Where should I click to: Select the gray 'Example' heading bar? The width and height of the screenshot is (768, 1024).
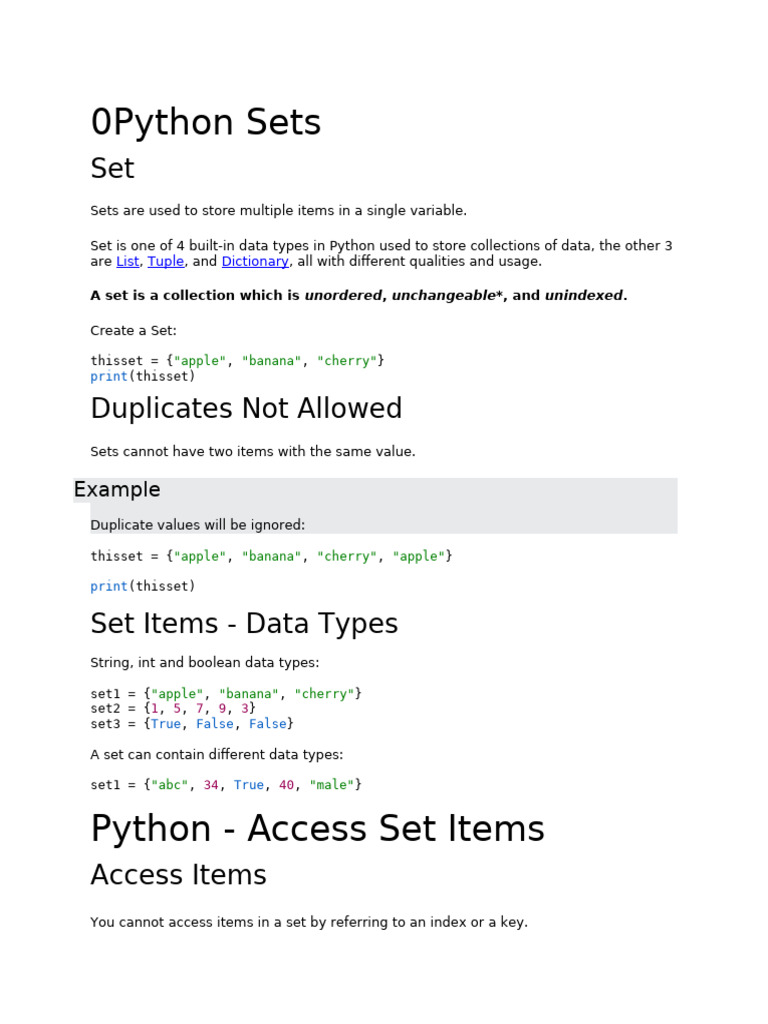[376, 490]
